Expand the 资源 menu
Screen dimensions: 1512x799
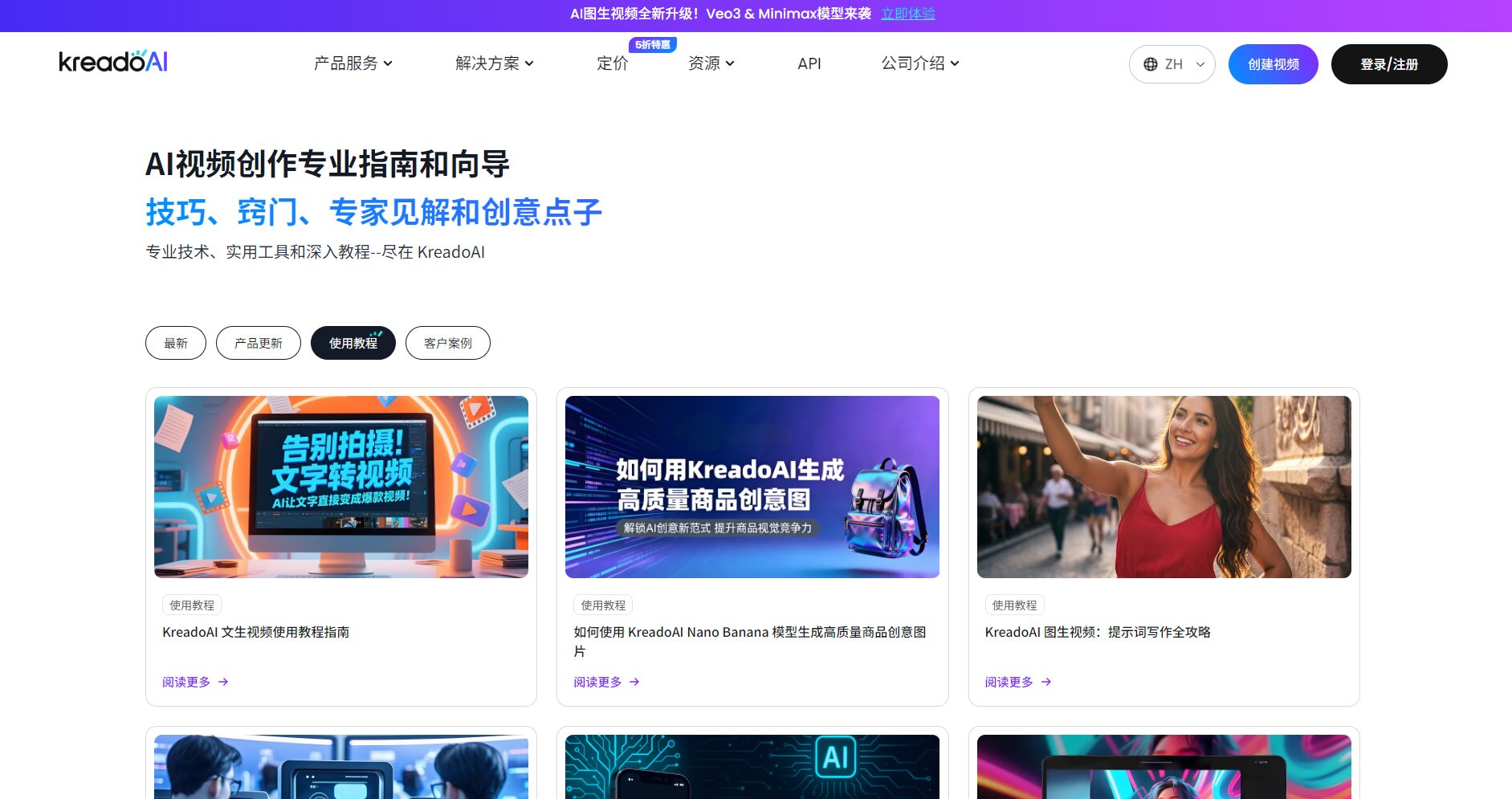tap(711, 63)
